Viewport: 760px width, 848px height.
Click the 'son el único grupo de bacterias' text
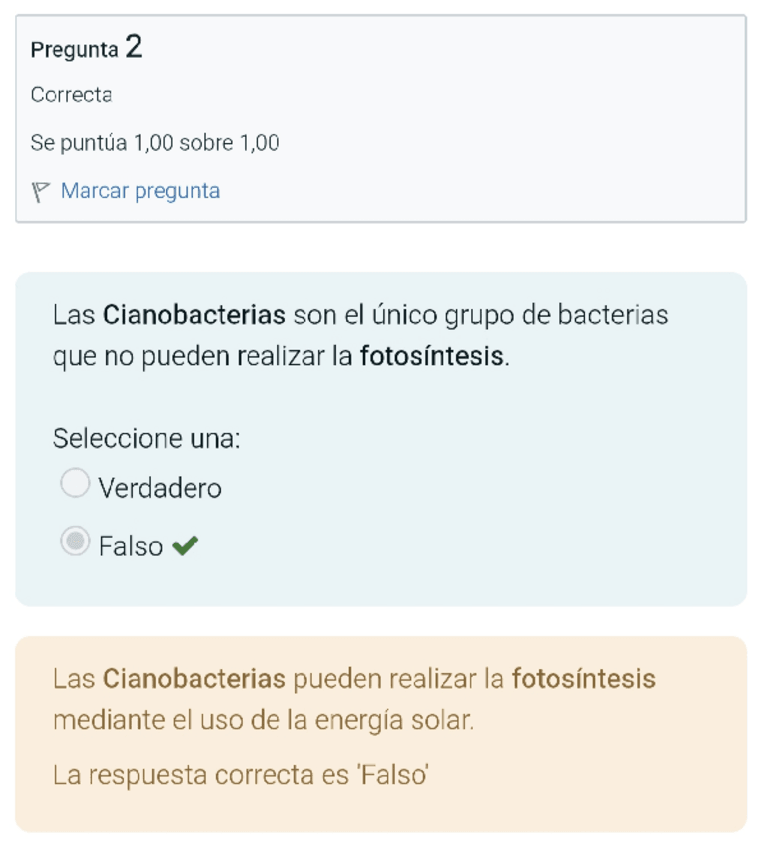pyautogui.click(x=480, y=316)
